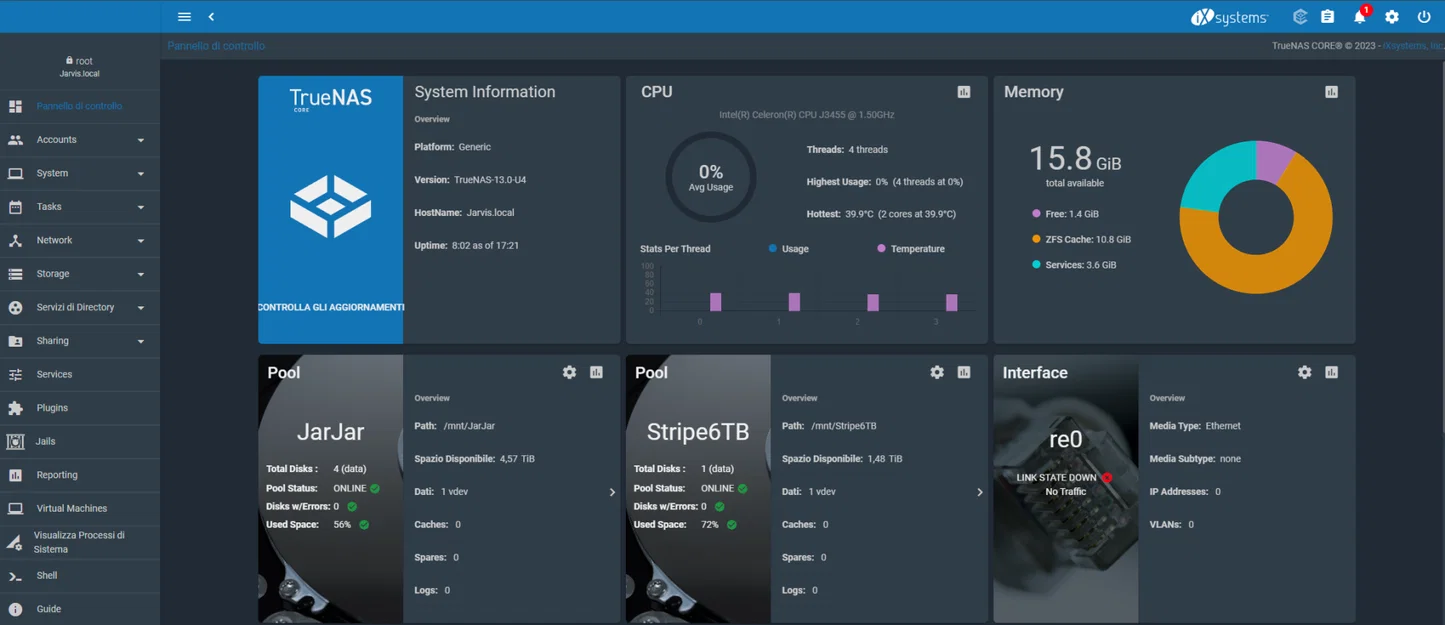Viewport: 1445px width, 625px height.
Task: Click the Jails icon in the sidebar
Action: [x=15, y=441]
